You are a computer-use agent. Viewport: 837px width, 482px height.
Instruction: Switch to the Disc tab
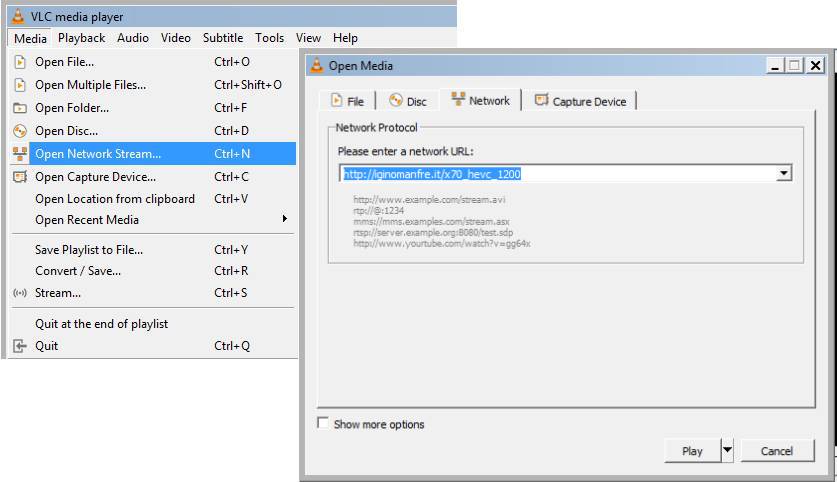pyautogui.click(x=408, y=100)
